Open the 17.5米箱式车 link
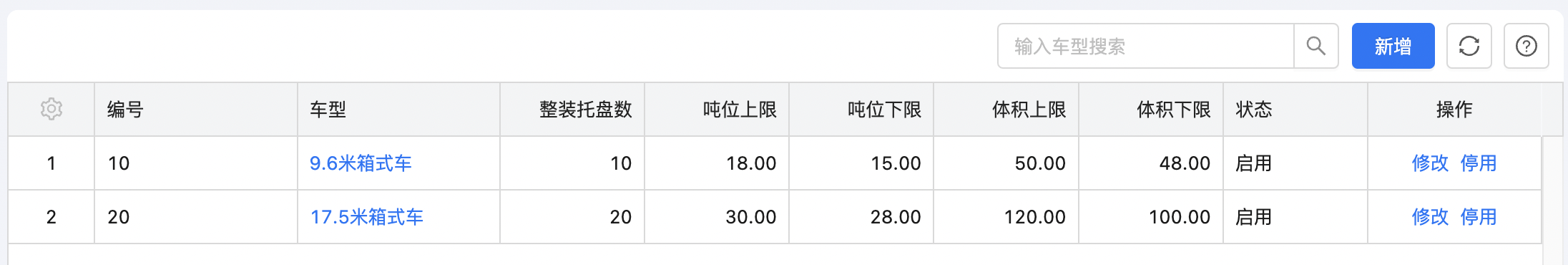The width and height of the screenshot is (1568, 265). (366, 217)
